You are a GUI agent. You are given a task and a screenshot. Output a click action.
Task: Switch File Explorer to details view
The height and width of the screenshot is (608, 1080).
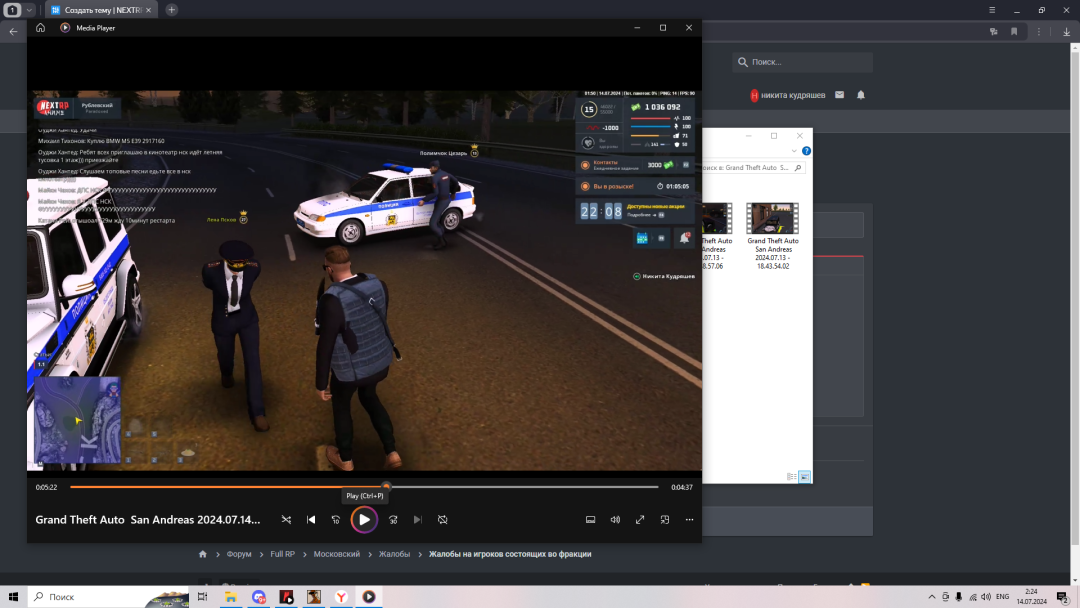coord(792,476)
